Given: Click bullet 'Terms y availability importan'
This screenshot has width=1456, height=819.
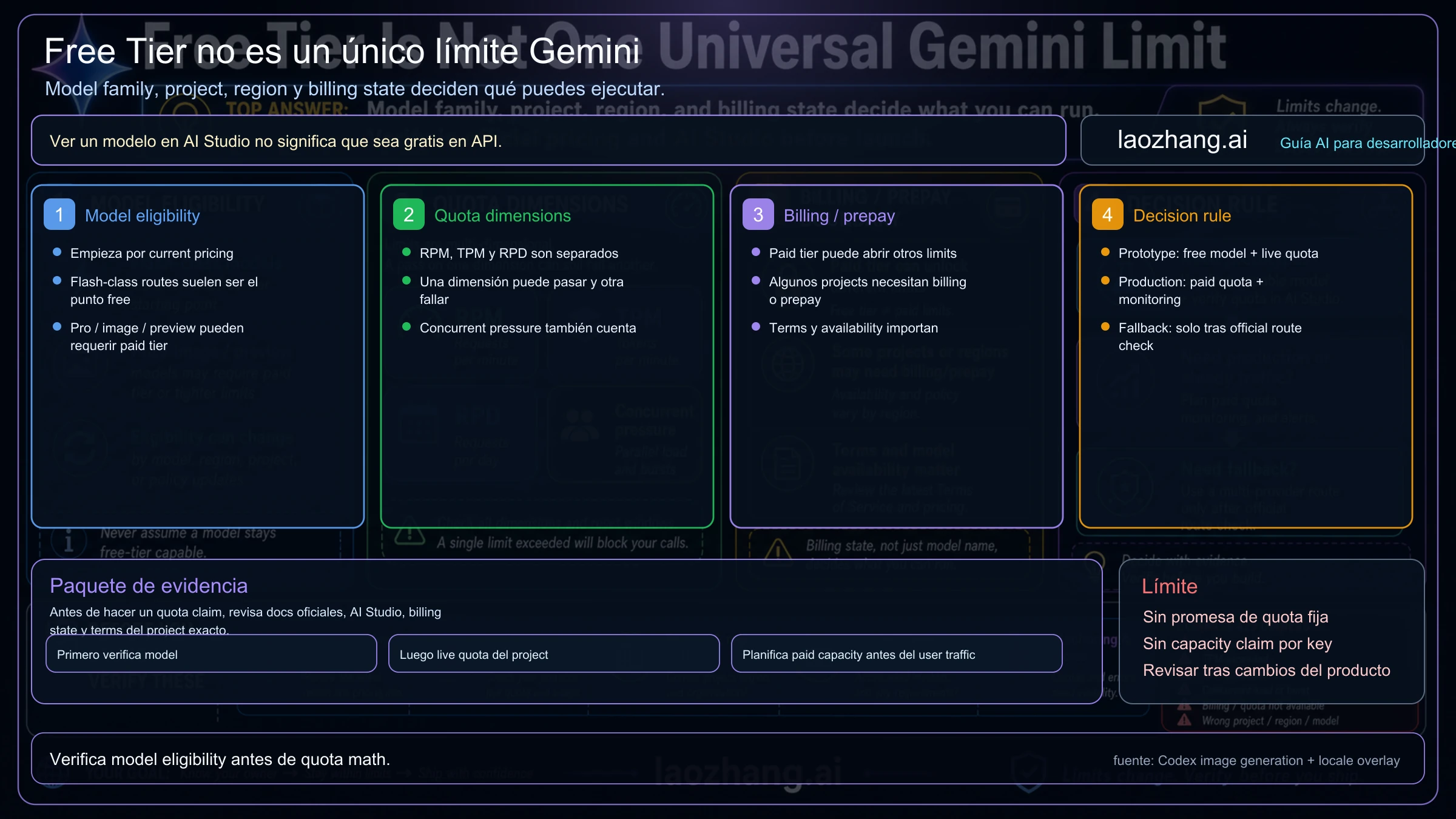Looking at the screenshot, I should [x=854, y=328].
